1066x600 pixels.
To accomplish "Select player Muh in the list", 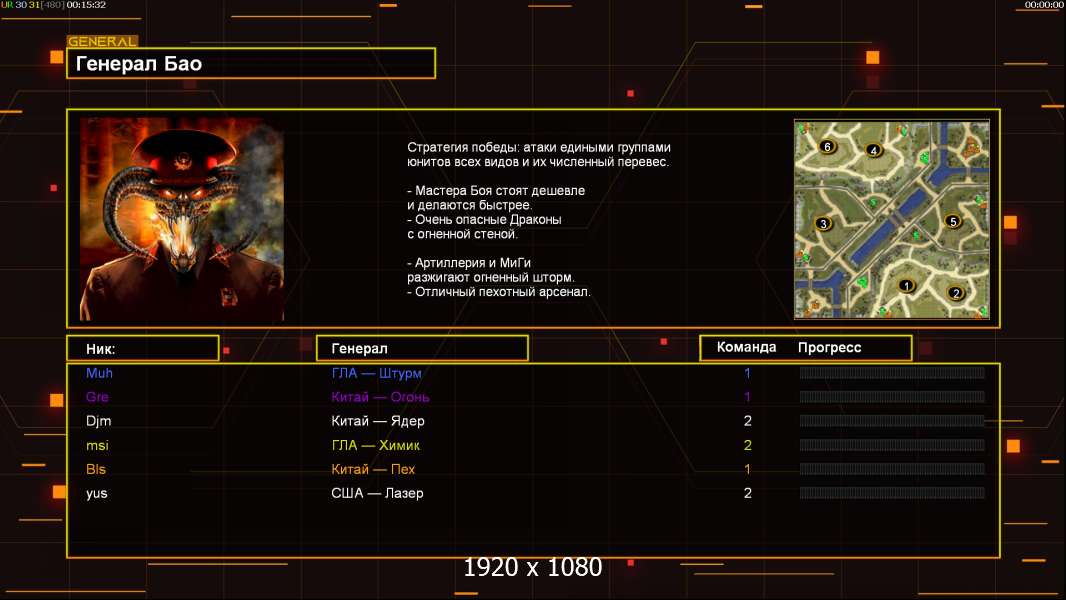I will [100, 373].
